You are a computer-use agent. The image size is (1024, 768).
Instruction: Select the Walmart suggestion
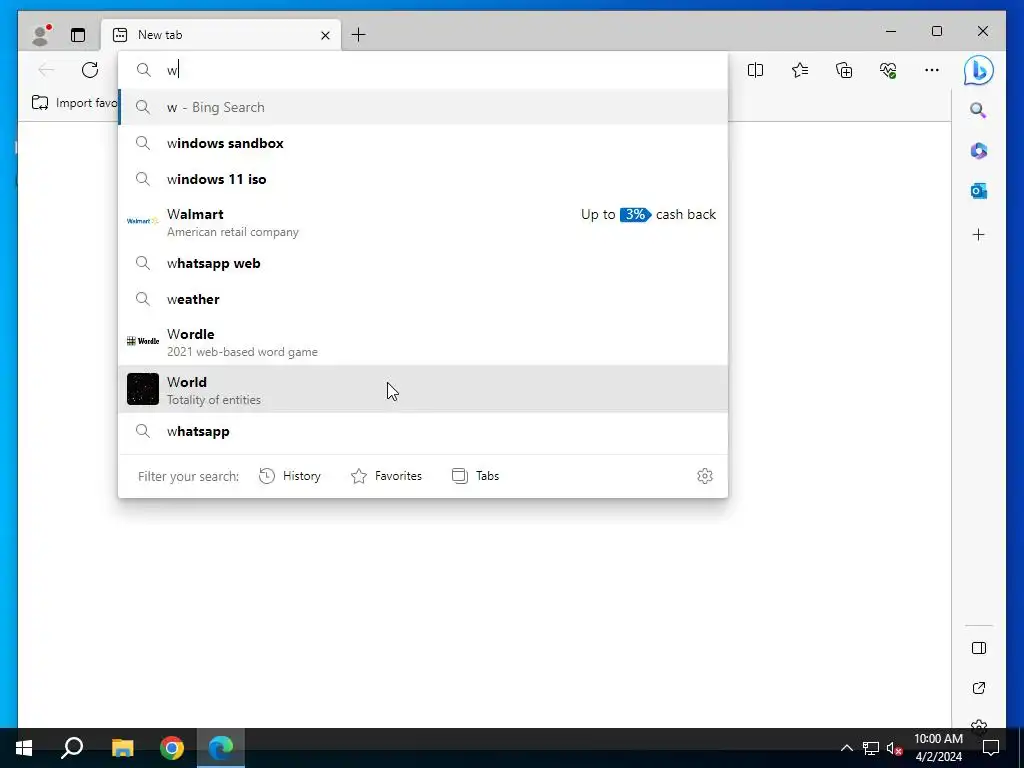tap(423, 222)
